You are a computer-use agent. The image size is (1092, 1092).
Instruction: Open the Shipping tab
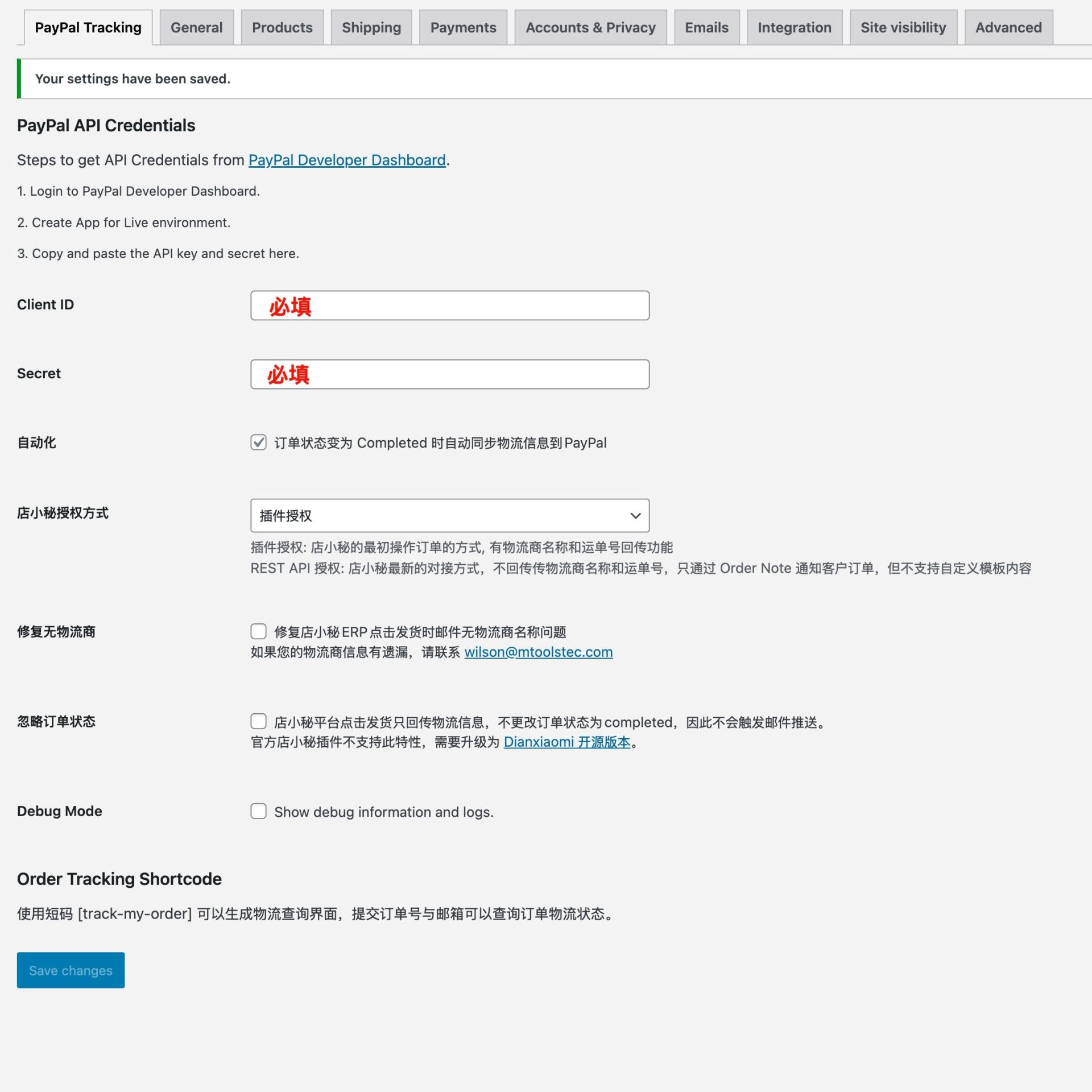tap(371, 27)
